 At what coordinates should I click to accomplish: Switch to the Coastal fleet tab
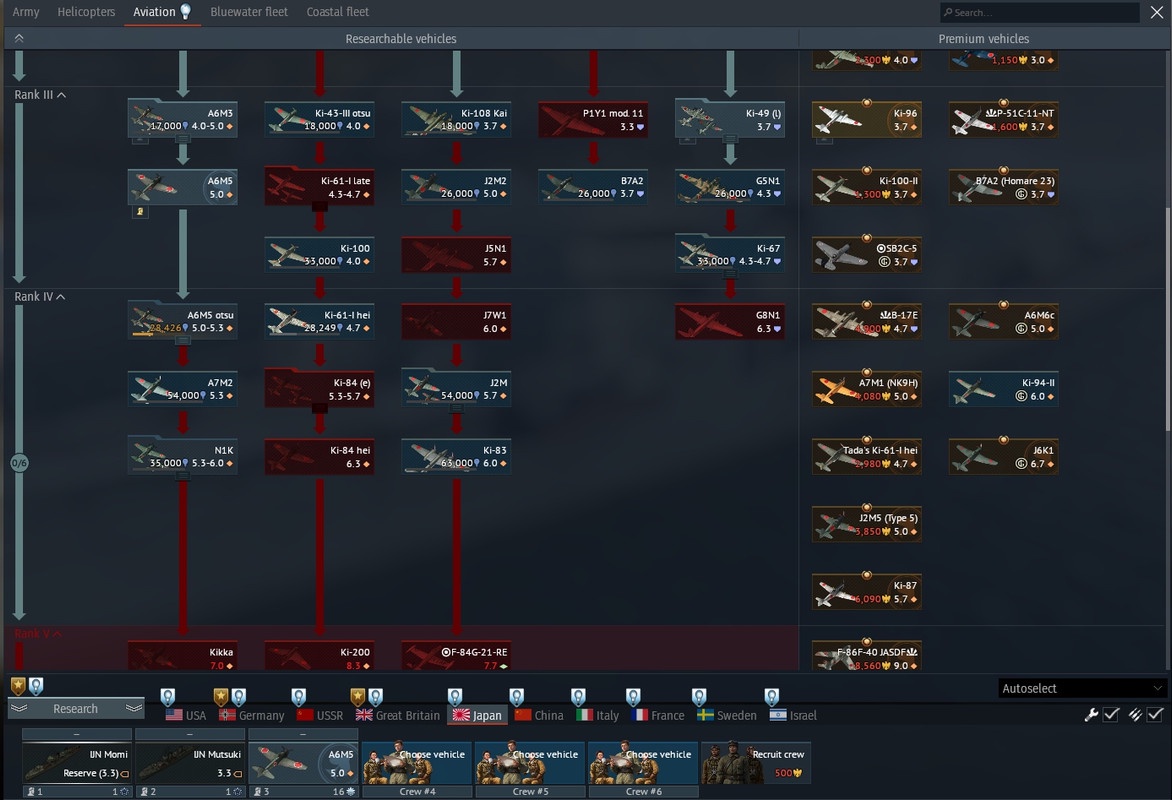pyautogui.click(x=337, y=12)
